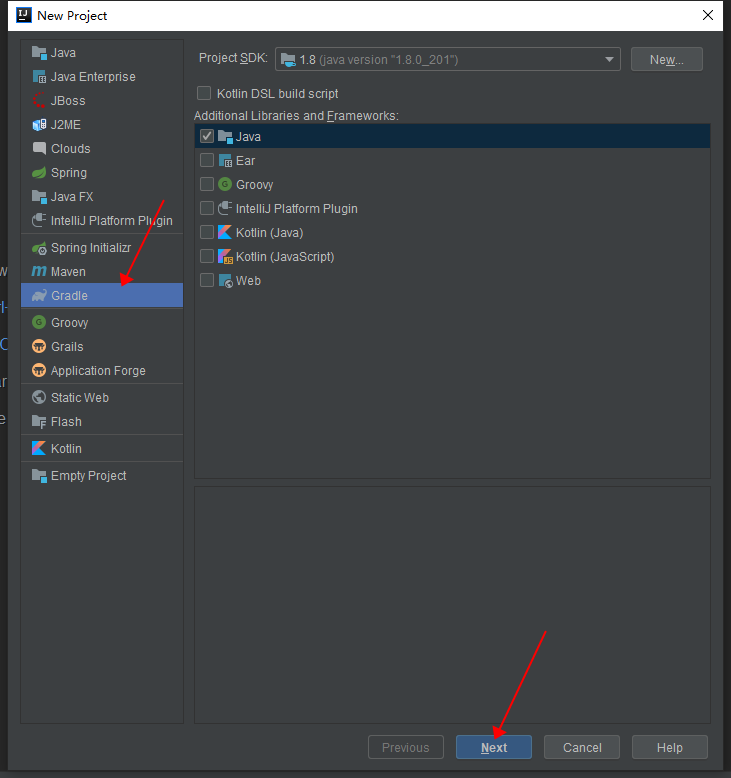Open the Project SDK dropdown
Viewport: 731px width, 778px height.
(448, 60)
